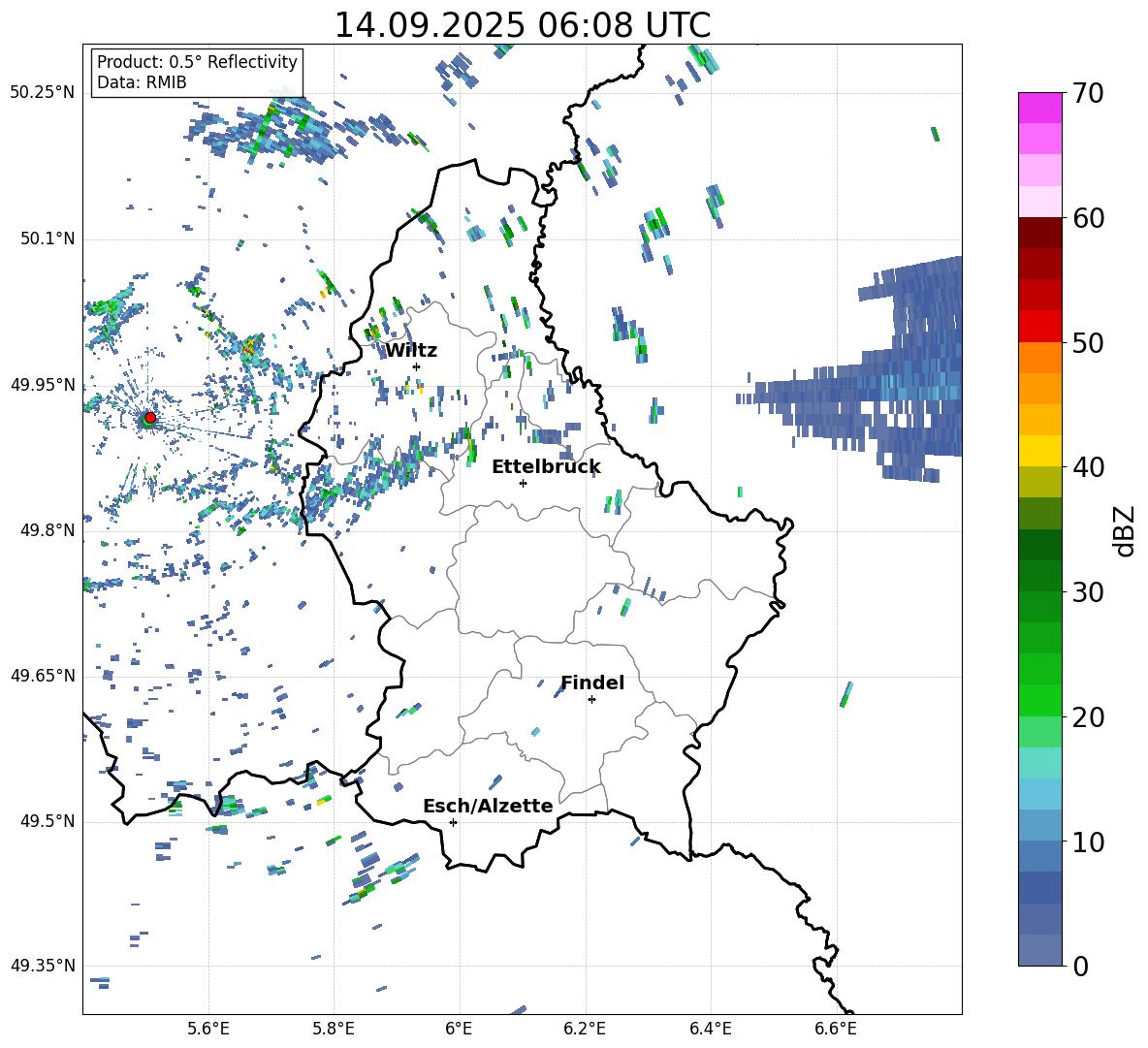
Task: Click the 49.5°N latitude label
Action: [x=47, y=821]
